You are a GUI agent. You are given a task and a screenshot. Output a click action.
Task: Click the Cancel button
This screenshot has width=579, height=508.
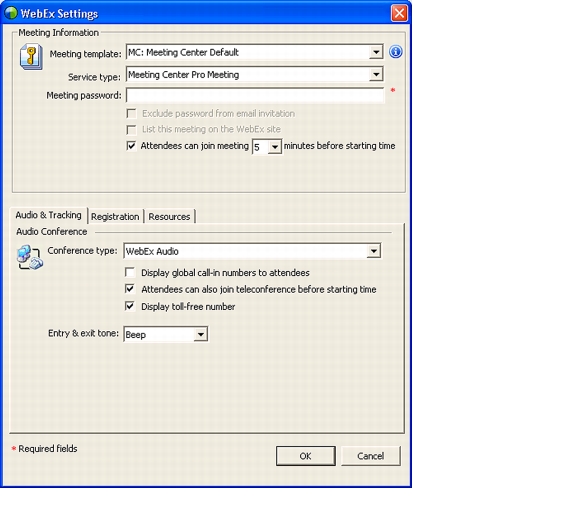(x=370, y=456)
